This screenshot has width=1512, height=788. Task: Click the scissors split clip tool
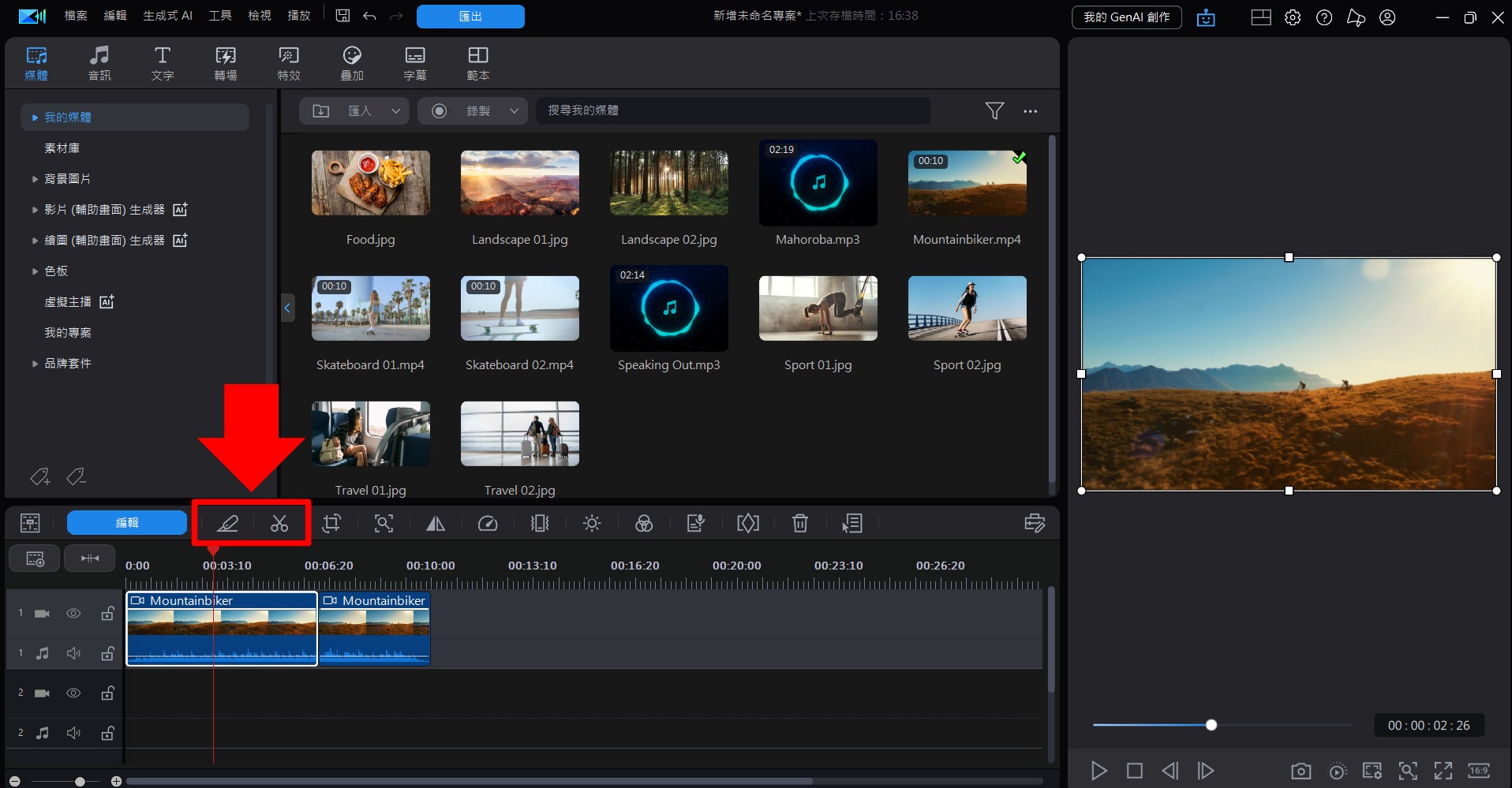tap(279, 523)
